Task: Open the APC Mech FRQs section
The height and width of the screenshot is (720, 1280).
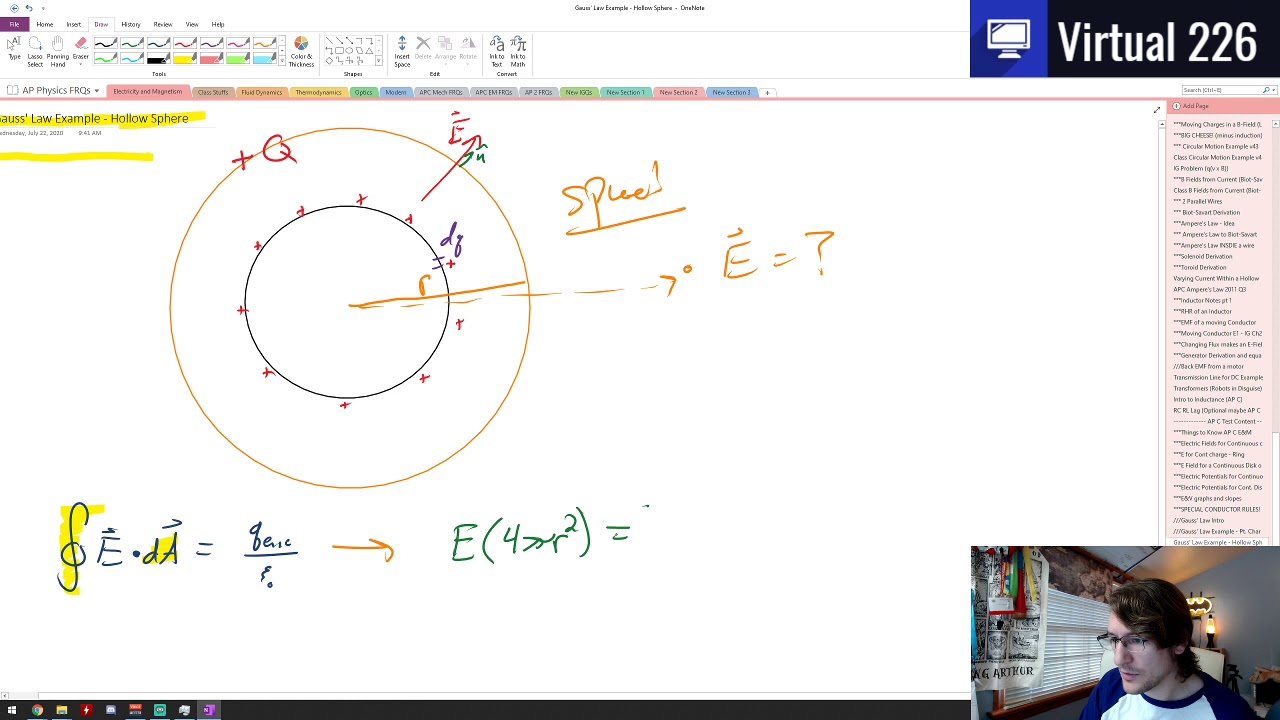Action: coord(441,92)
